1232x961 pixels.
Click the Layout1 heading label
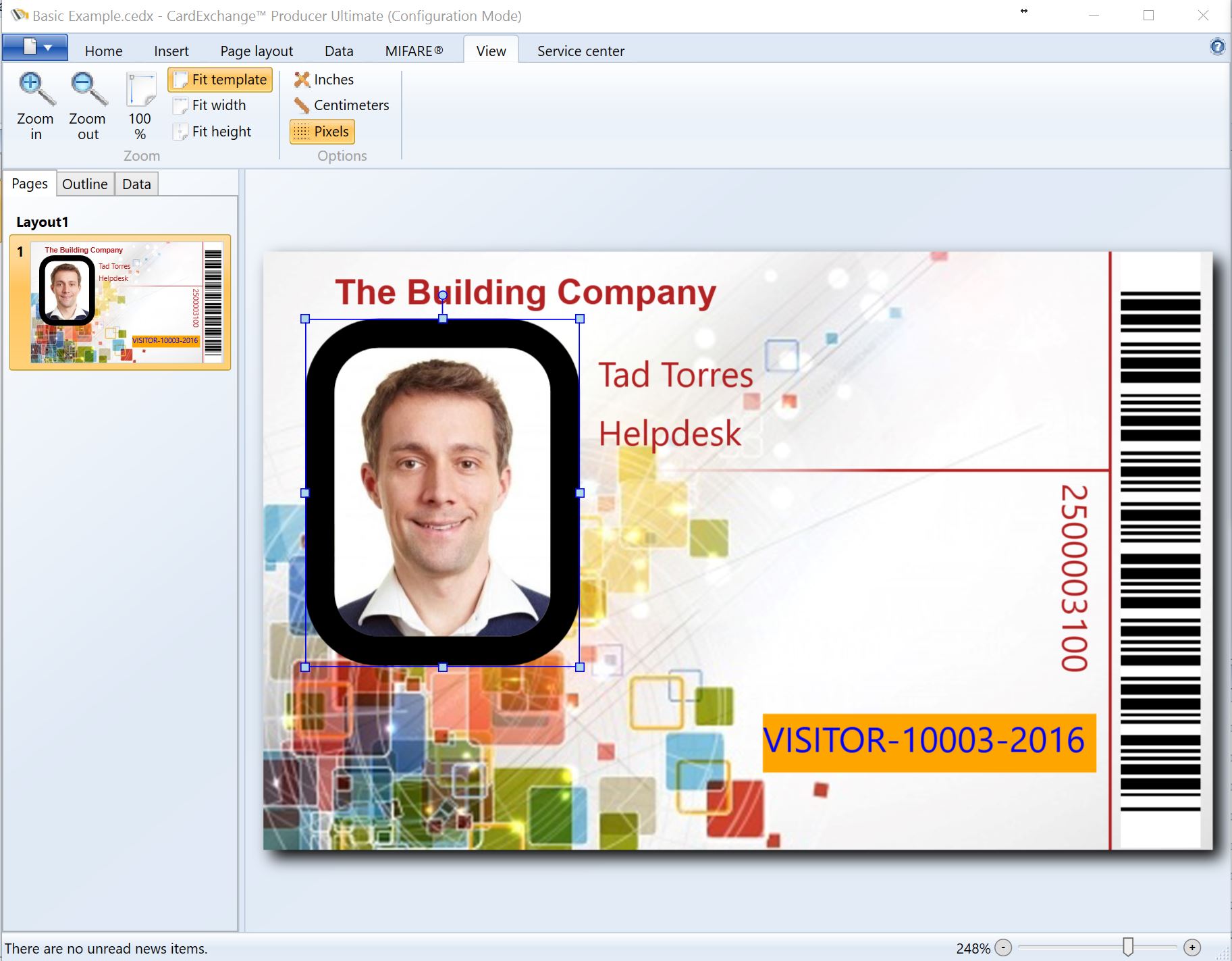42,222
